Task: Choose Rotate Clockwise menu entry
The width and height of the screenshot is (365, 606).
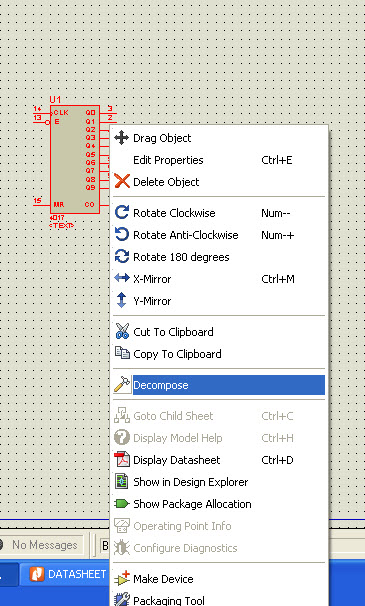Action: click(x=219, y=213)
